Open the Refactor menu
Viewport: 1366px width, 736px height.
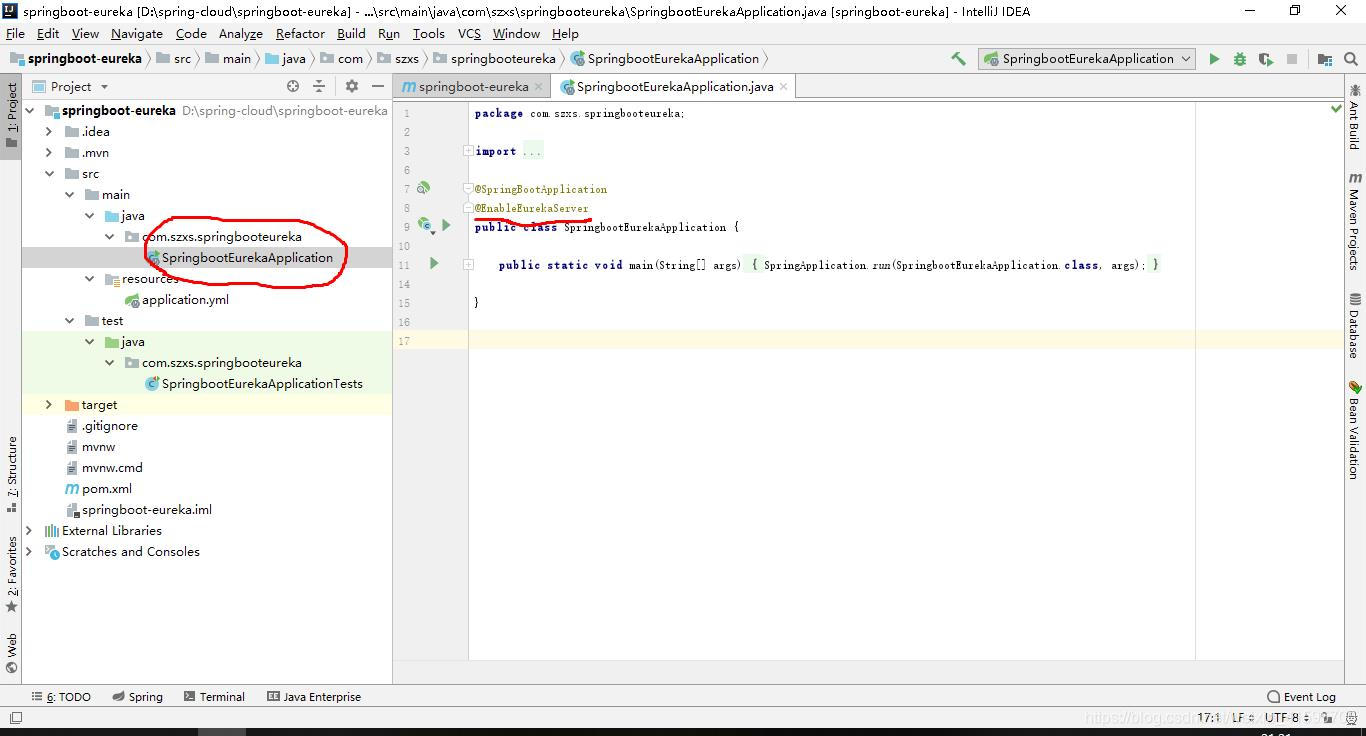coord(300,33)
